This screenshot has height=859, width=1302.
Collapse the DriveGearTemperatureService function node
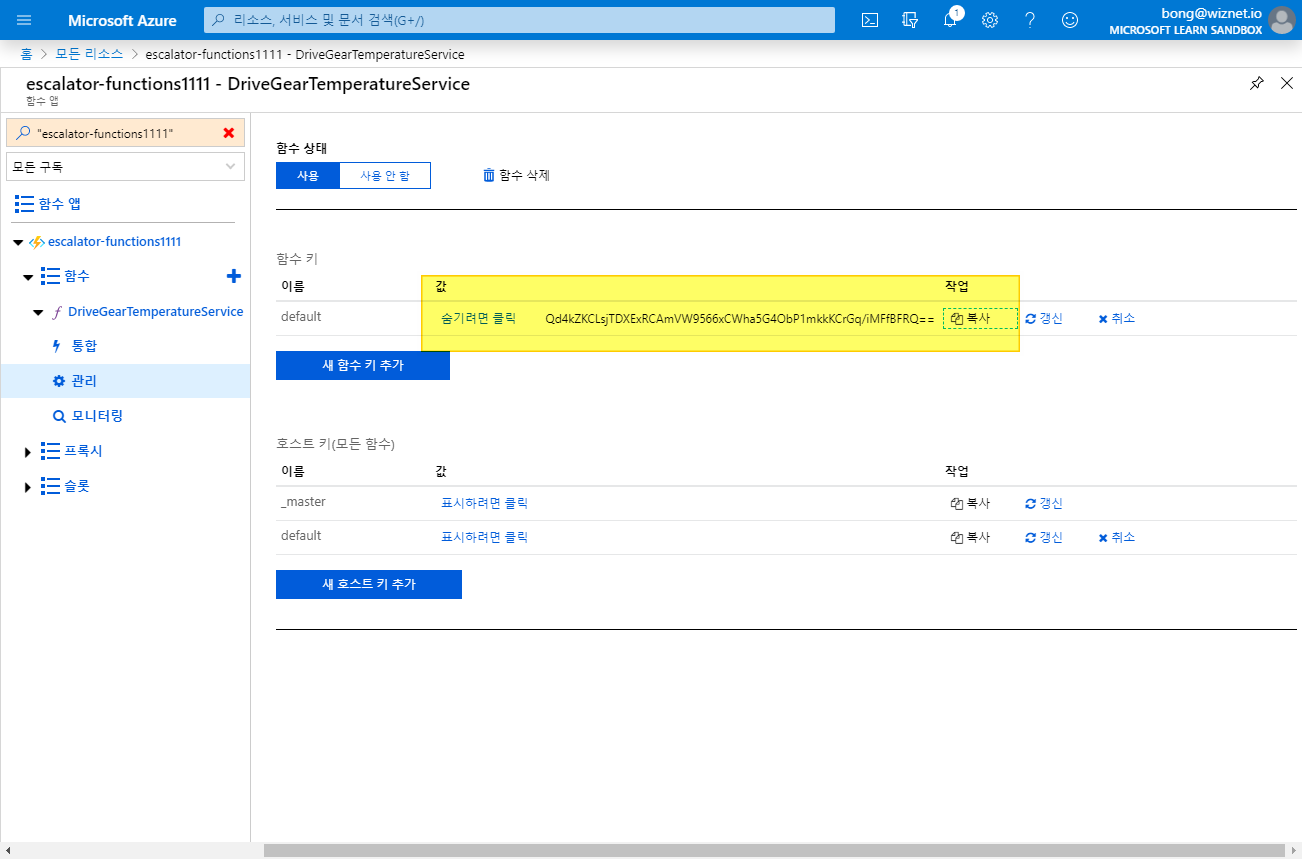point(38,312)
